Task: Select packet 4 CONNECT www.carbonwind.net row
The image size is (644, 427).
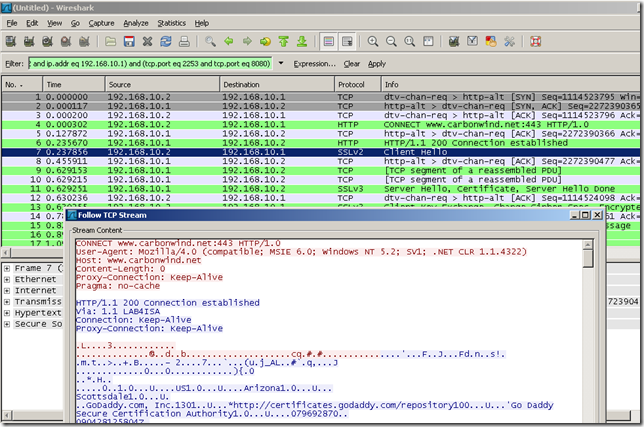Action: 321,124
